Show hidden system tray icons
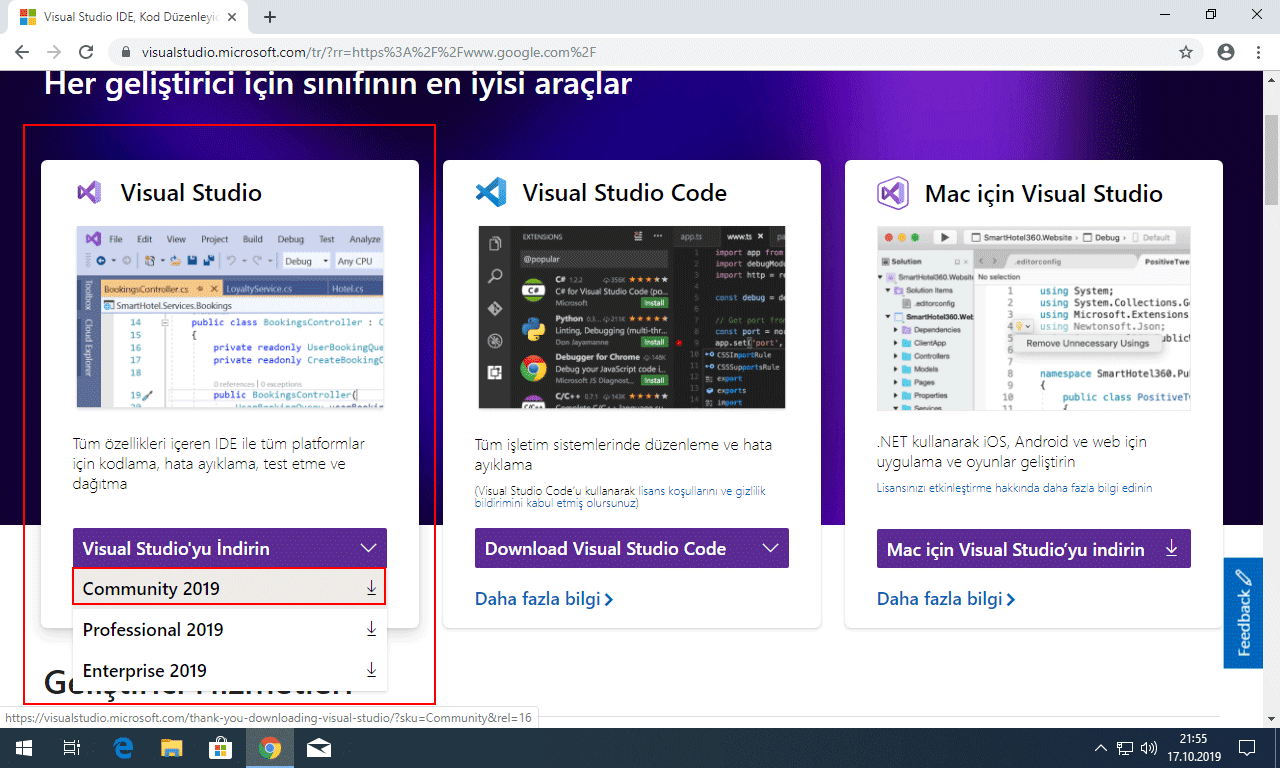This screenshot has height=768, width=1280. [1101, 748]
